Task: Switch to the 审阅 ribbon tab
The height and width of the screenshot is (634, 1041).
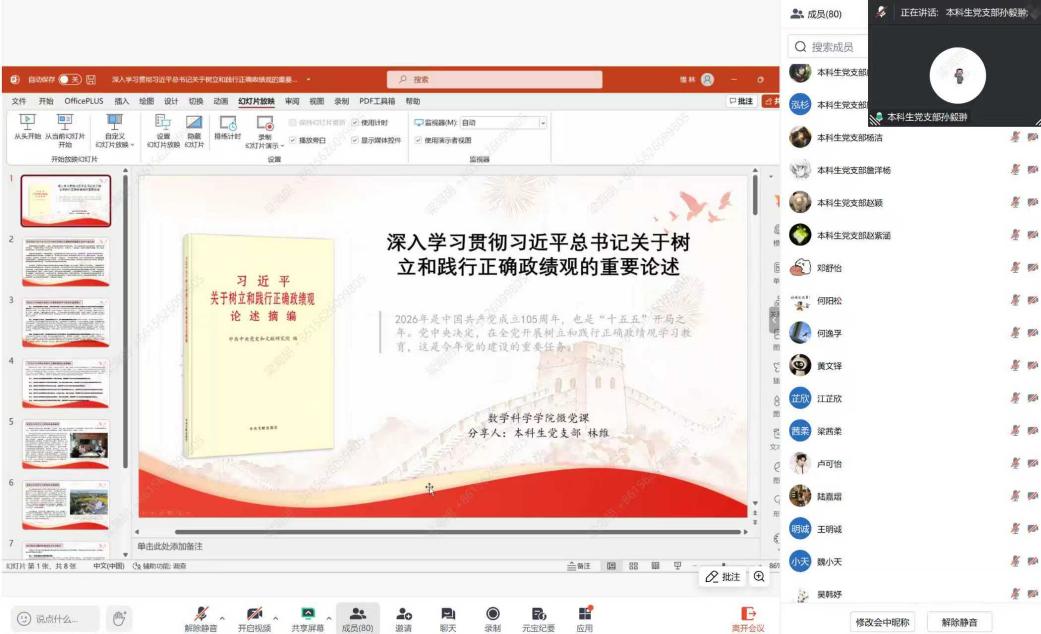Action: pos(292,101)
